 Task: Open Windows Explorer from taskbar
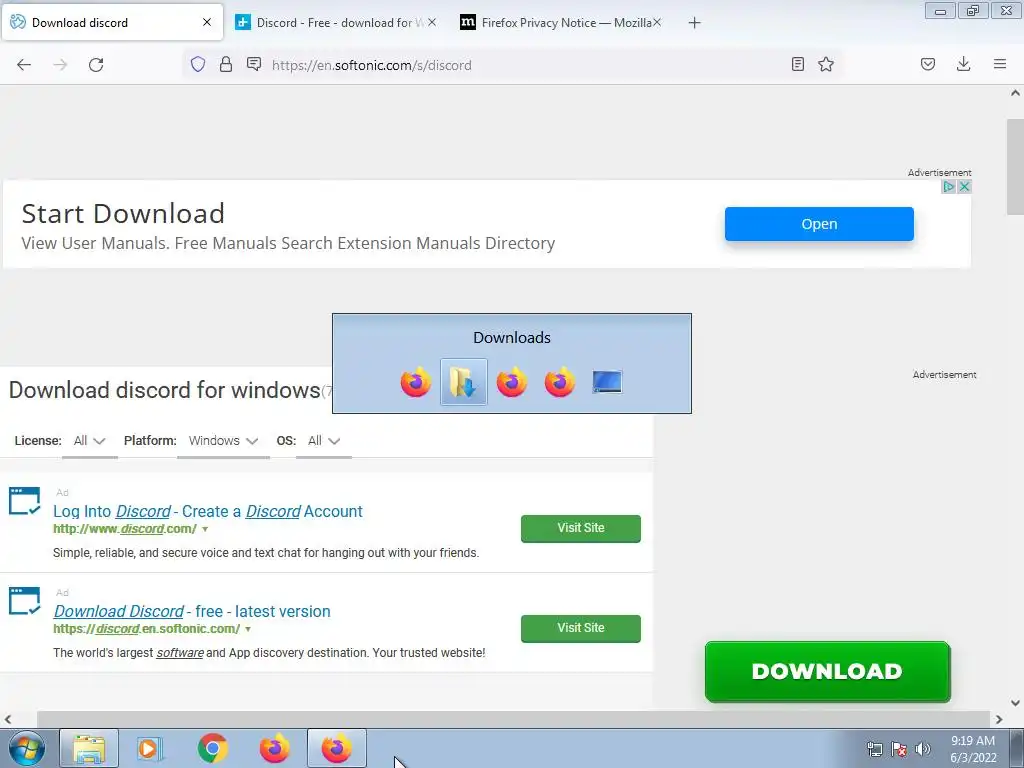tap(89, 748)
